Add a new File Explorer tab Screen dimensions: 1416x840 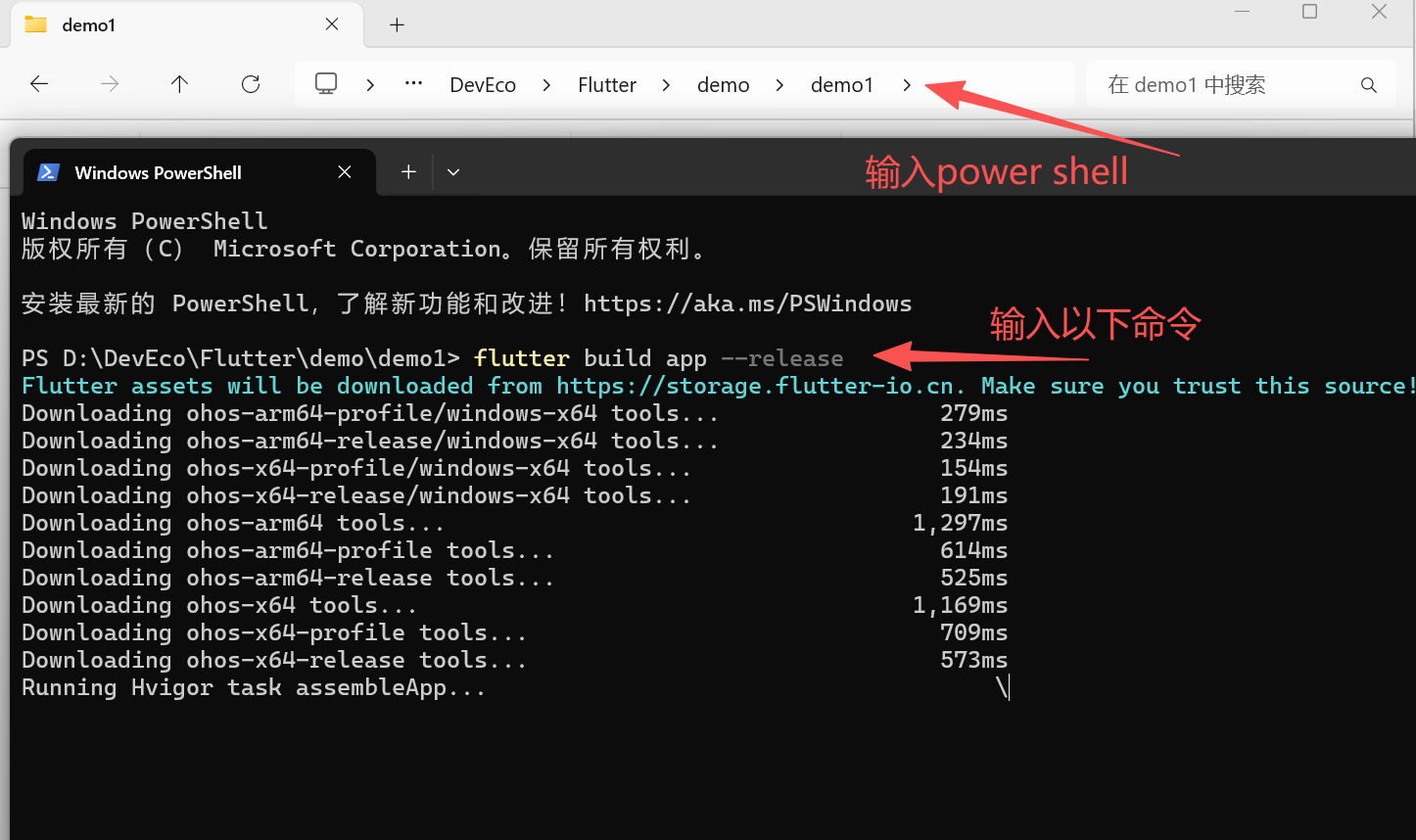[397, 24]
